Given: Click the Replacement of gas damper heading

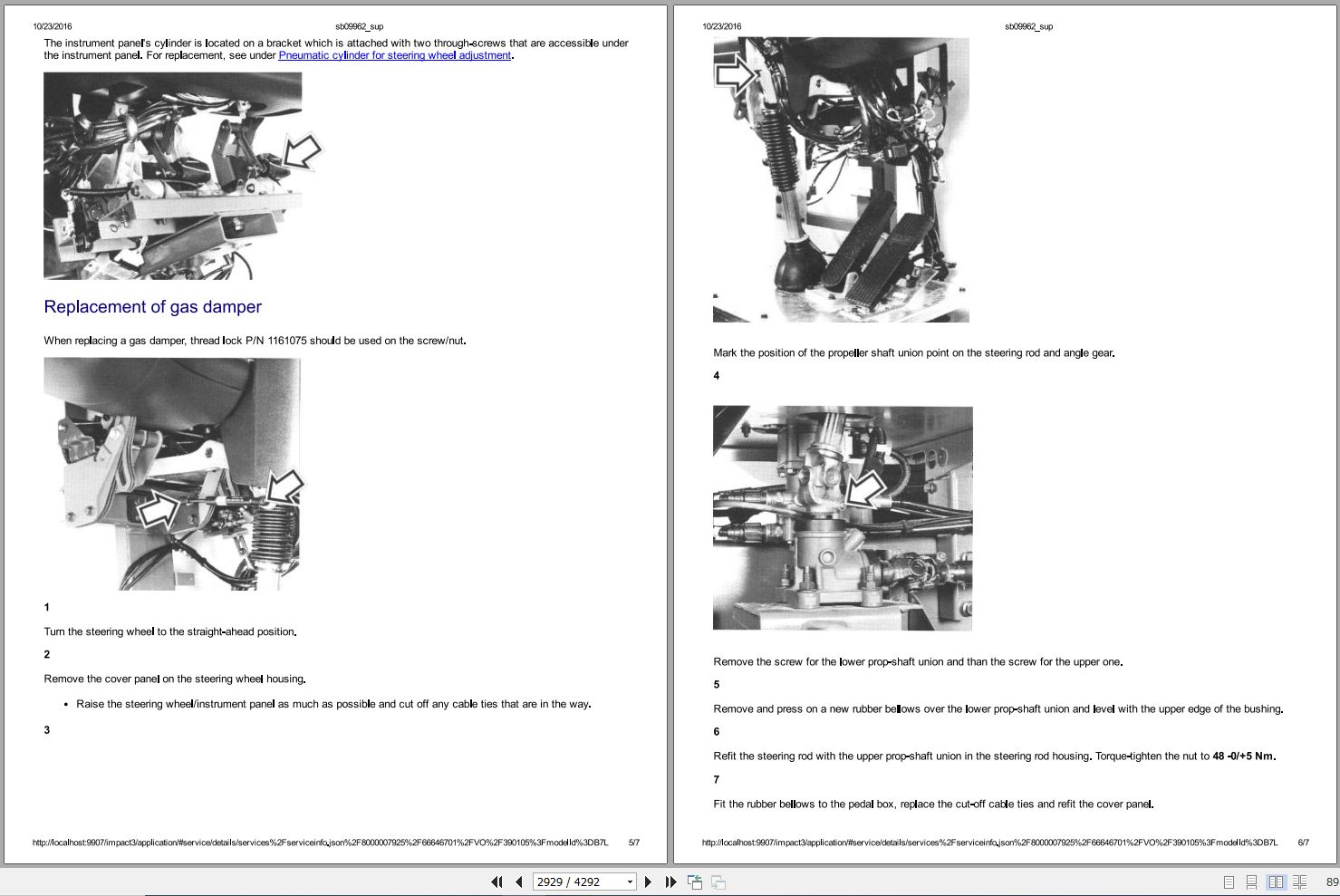Looking at the screenshot, I should coord(152,307).
